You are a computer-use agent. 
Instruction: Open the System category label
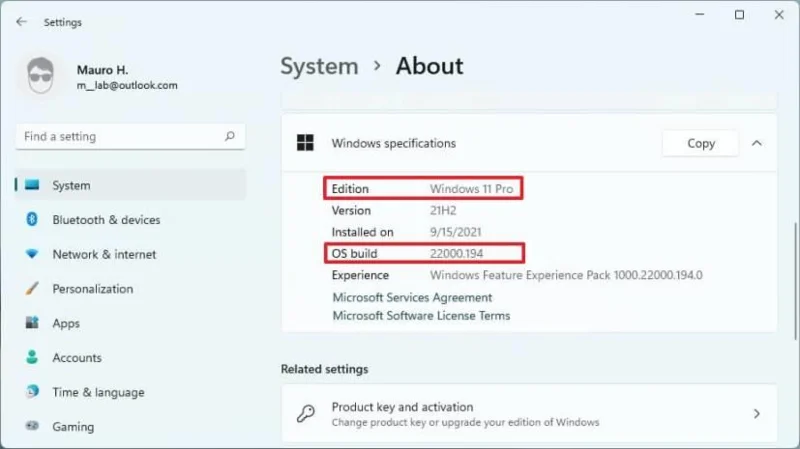click(x=71, y=186)
